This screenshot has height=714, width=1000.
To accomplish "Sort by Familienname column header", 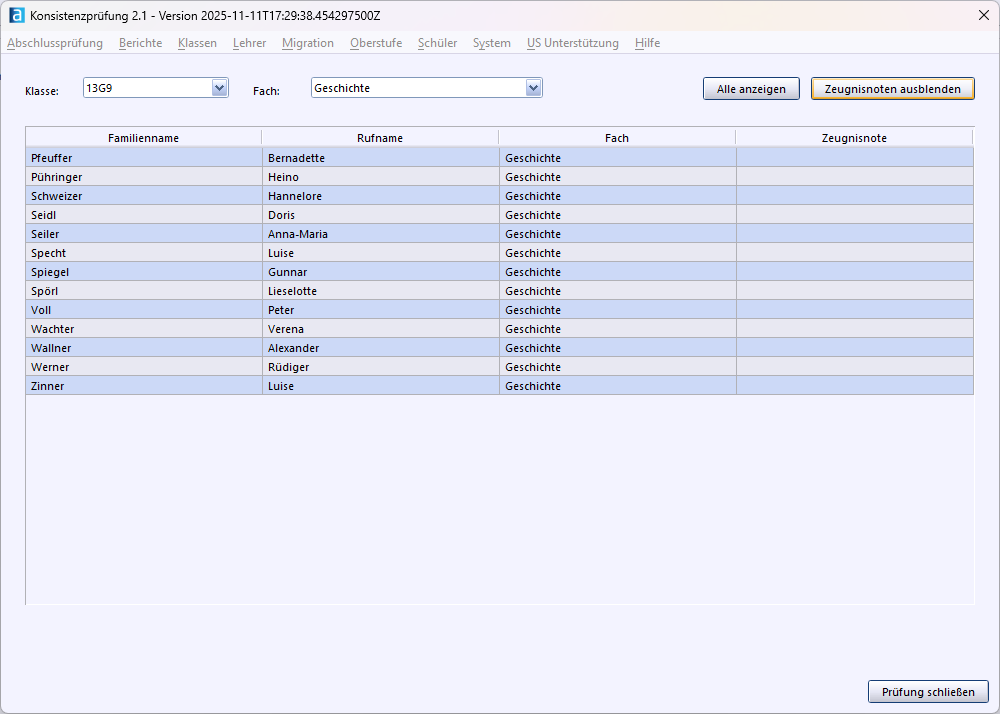I will pyautogui.click(x=143, y=138).
